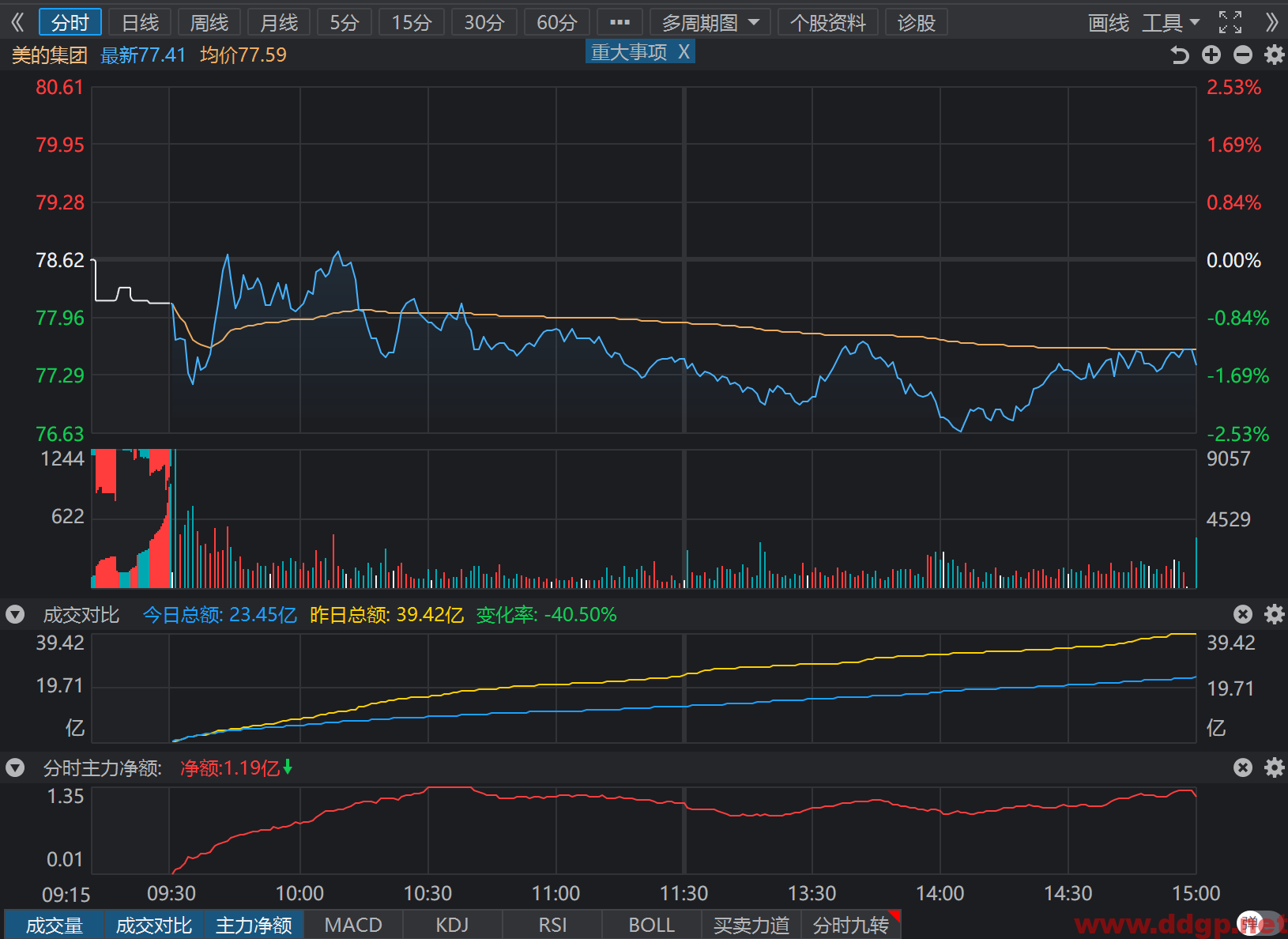
Task: Toggle the 主力净额 indicator at the bottom
Action: pyautogui.click(x=254, y=925)
